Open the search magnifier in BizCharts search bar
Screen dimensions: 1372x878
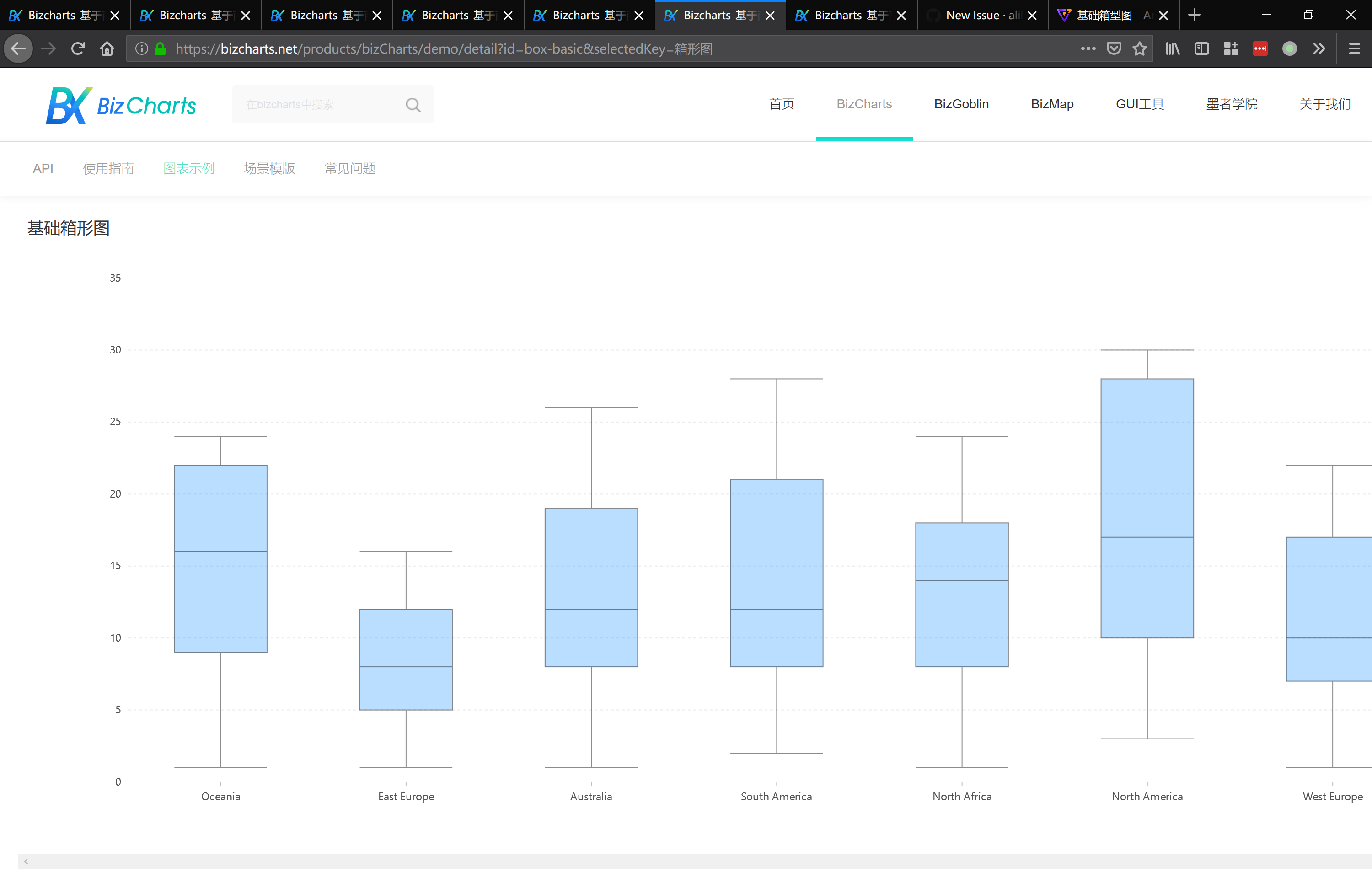point(413,104)
